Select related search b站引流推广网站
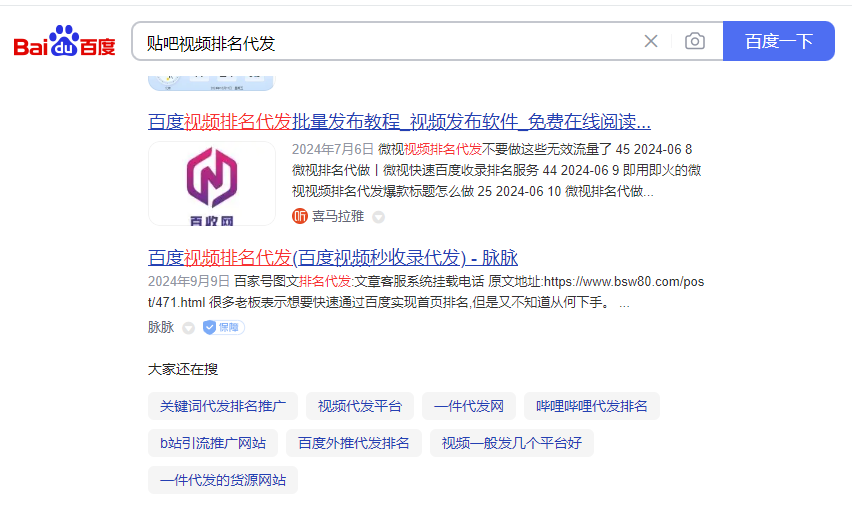Viewport: 852px width, 506px height. pos(213,443)
